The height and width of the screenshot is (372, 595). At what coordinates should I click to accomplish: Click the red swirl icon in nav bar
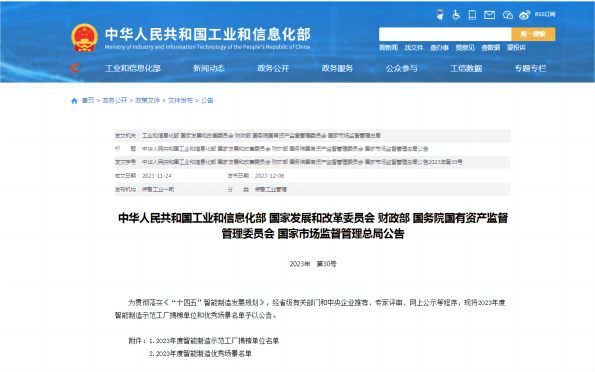76,68
